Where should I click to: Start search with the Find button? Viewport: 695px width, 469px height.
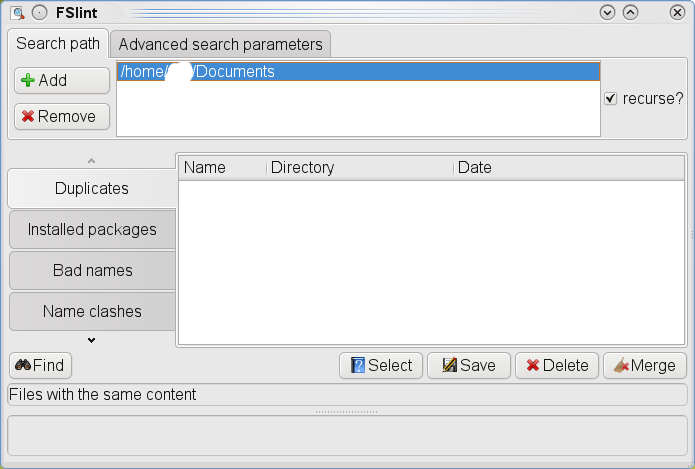click(x=40, y=365)
